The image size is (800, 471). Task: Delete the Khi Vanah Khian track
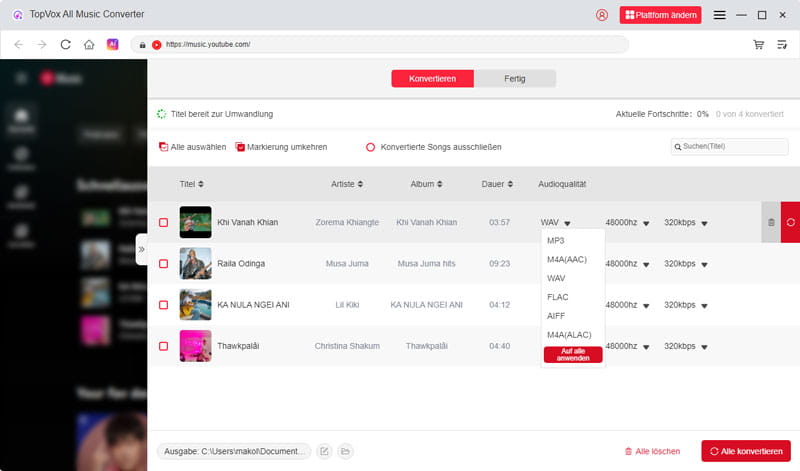(x=771, y=222)
